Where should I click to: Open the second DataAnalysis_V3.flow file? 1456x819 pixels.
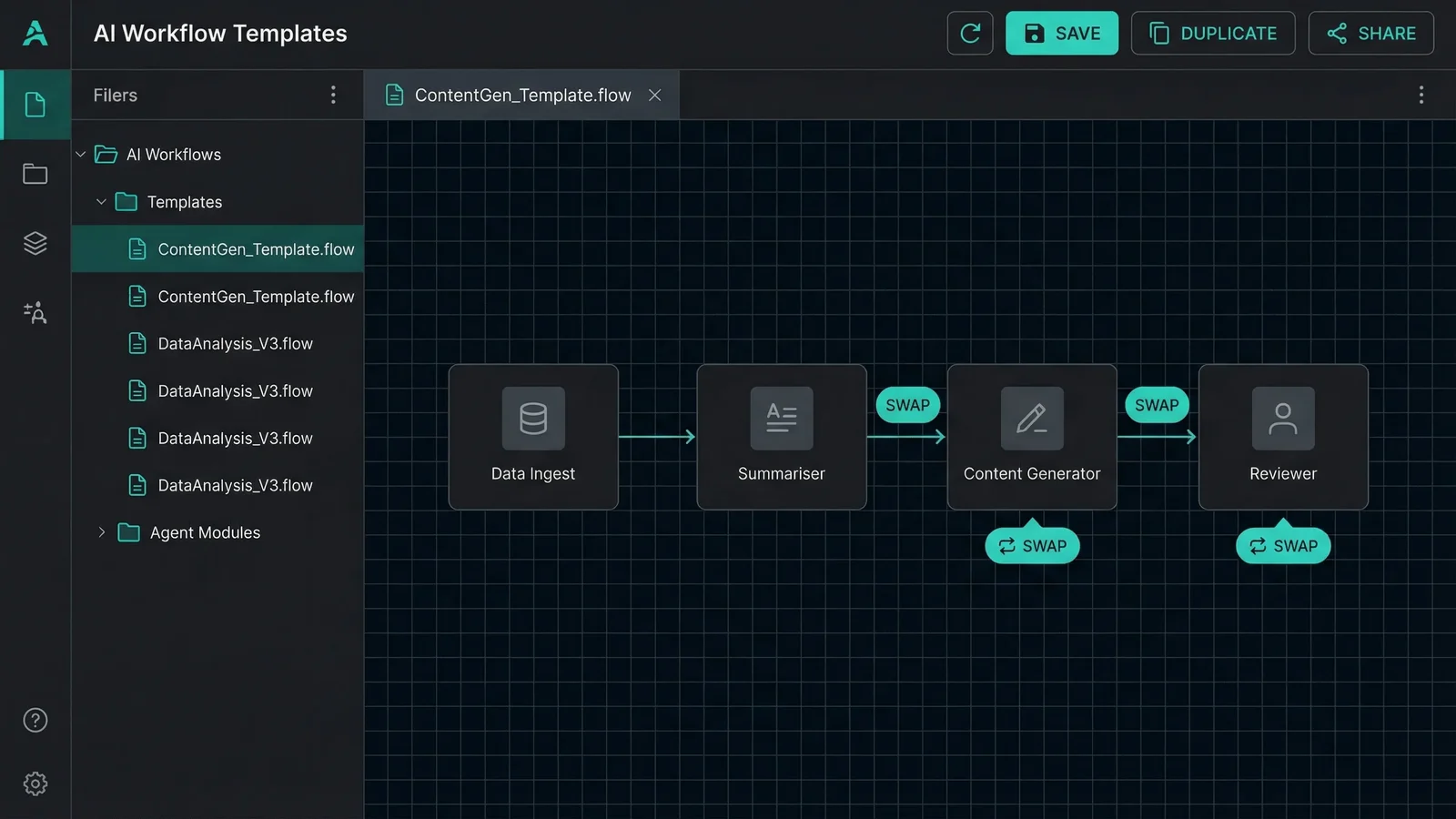point(217,391)
